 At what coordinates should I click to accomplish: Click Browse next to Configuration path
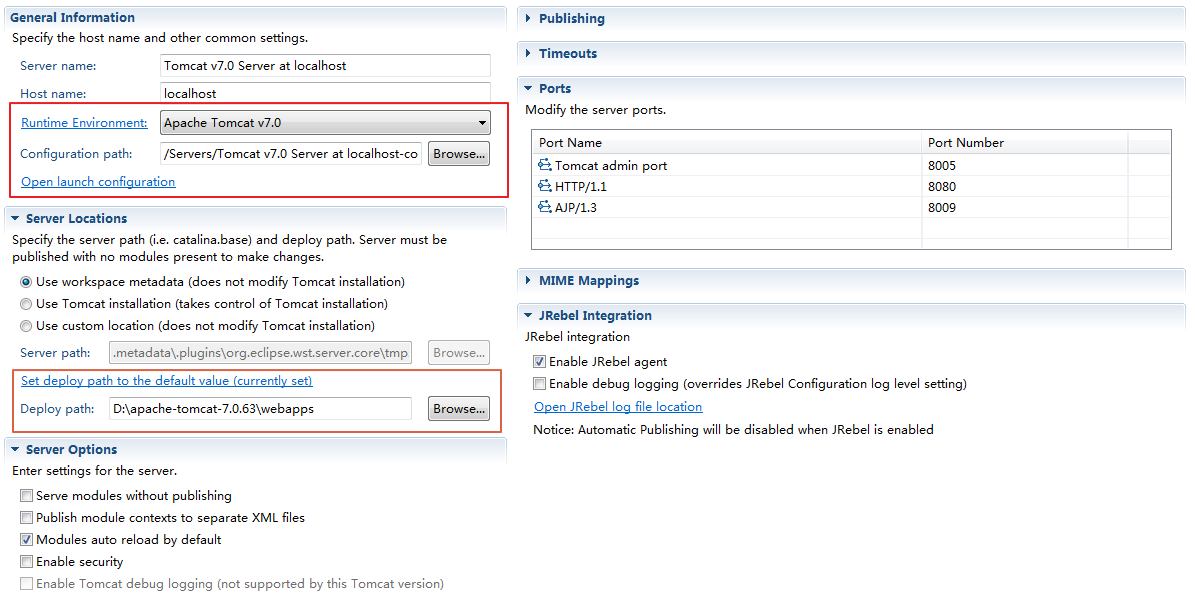pyautogui.click(x=459, y=153)
